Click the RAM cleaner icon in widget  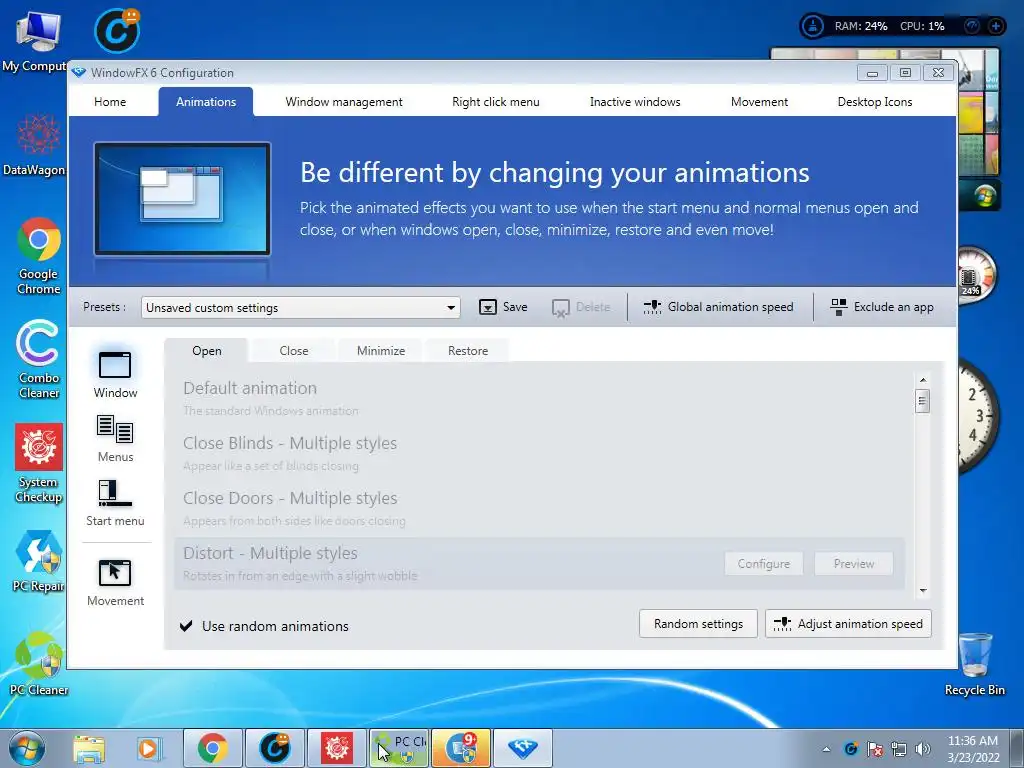click(813, 26)
